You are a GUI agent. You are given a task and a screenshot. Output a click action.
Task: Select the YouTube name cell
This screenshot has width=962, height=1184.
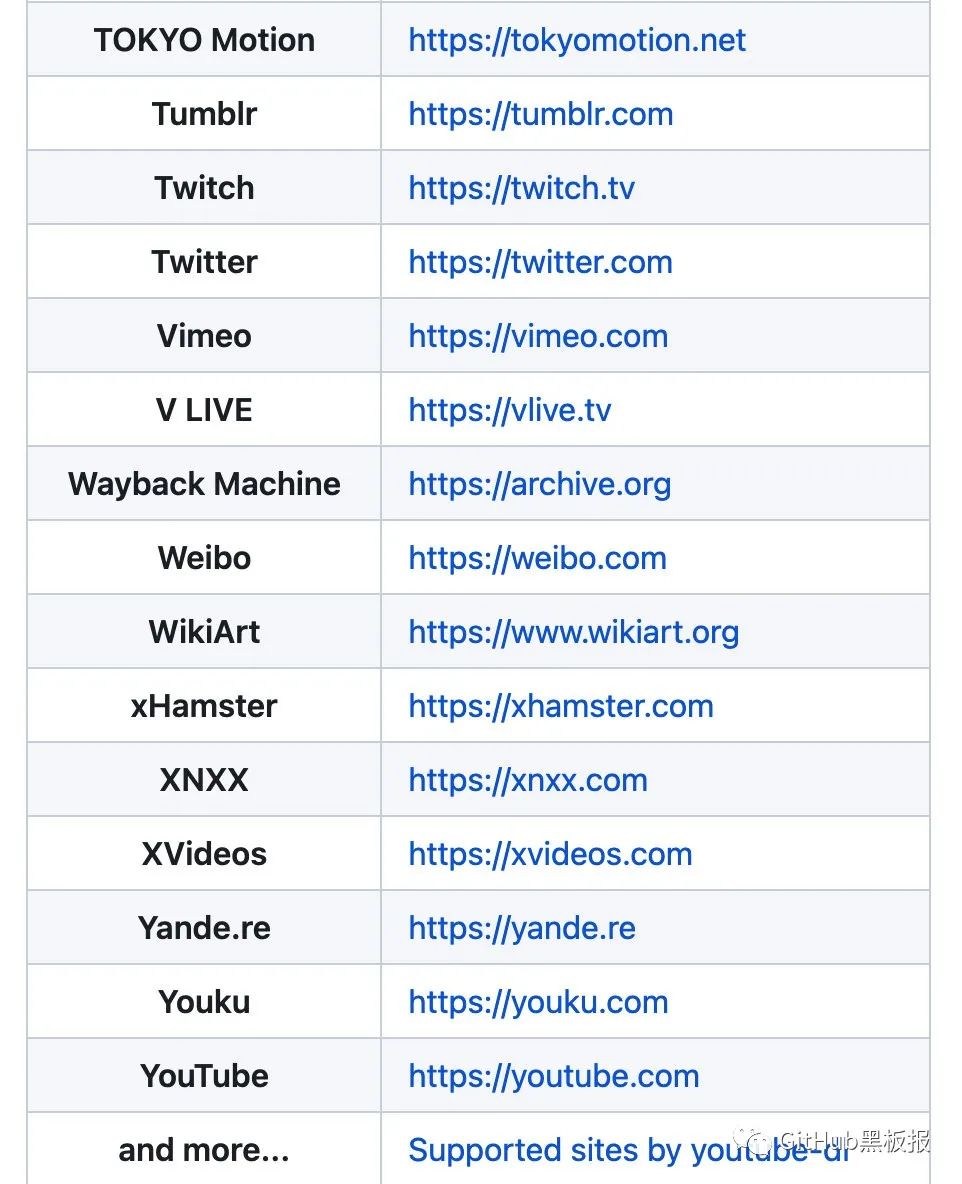(x=204, y=1075)
